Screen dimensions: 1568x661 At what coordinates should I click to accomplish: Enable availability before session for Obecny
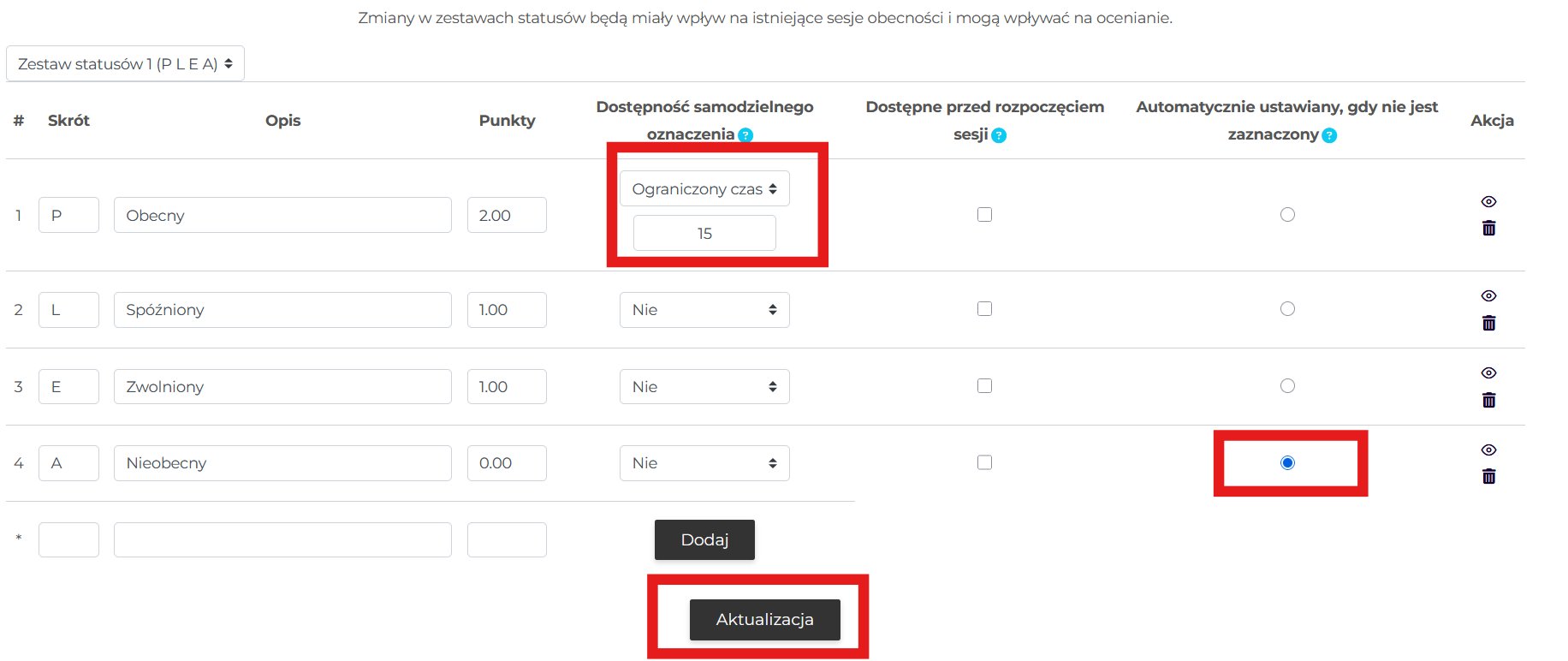[984, 215]
